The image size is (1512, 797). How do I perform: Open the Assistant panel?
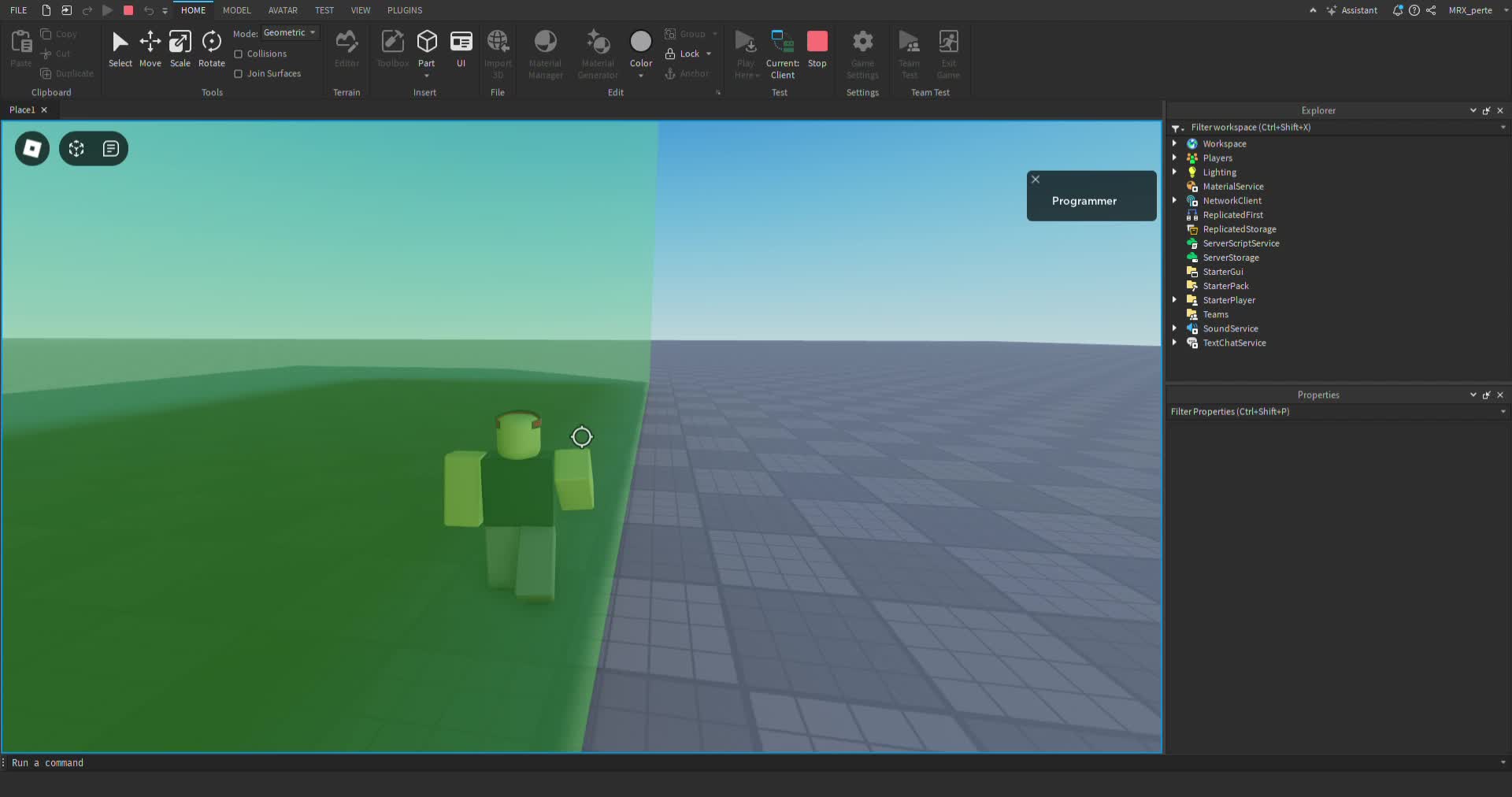pyautogui.click(x=1351, y=10)
